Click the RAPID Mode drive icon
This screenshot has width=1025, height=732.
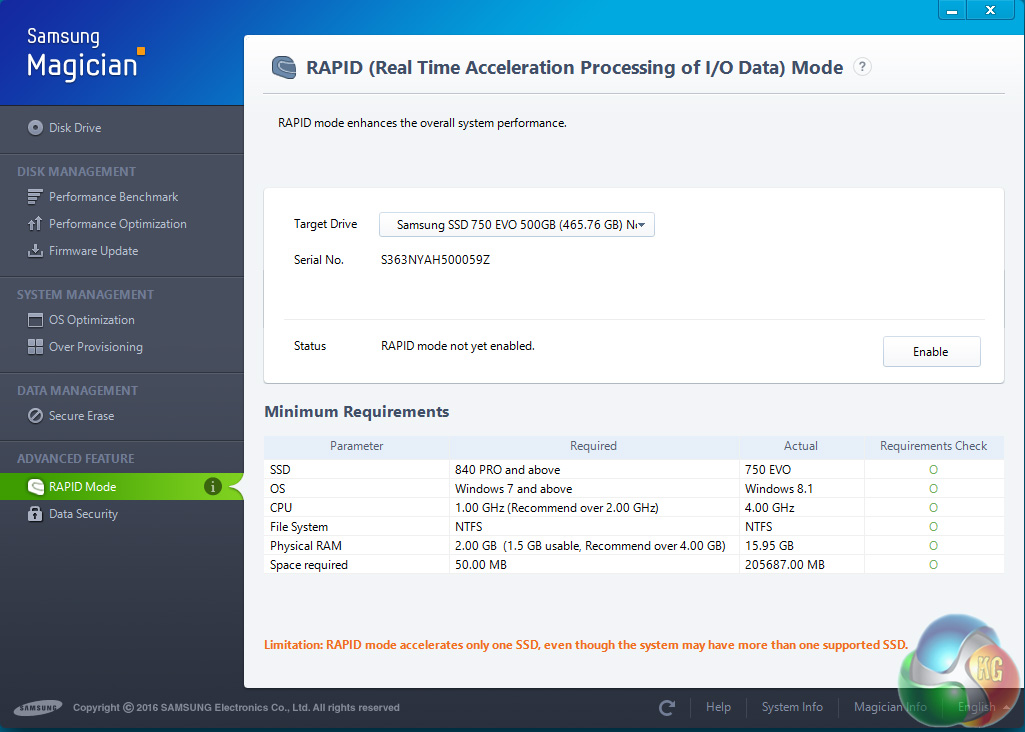pyautogui.click(x=35, y=486)
